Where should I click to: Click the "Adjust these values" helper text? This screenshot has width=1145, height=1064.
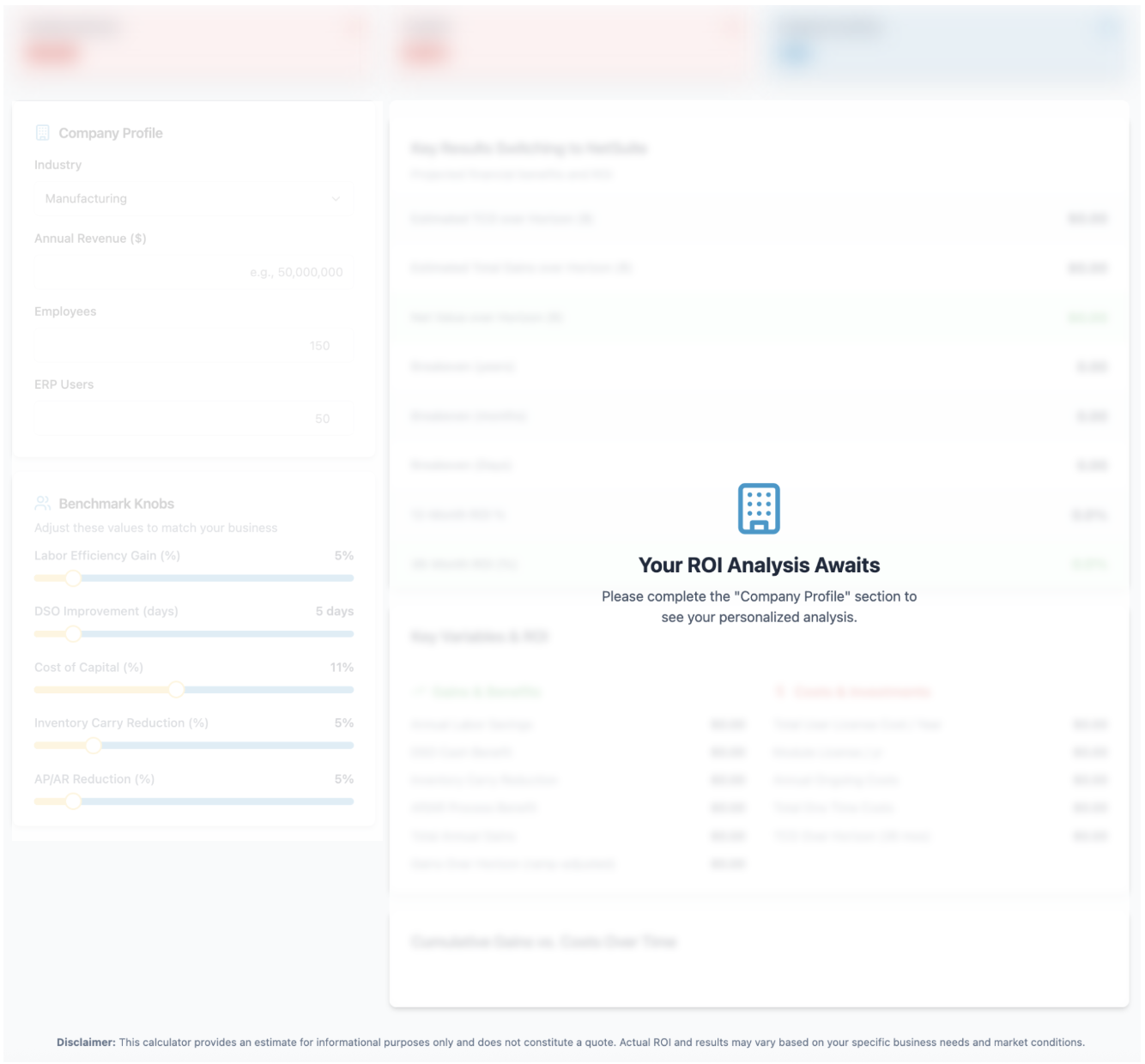[x=156, y=528]
